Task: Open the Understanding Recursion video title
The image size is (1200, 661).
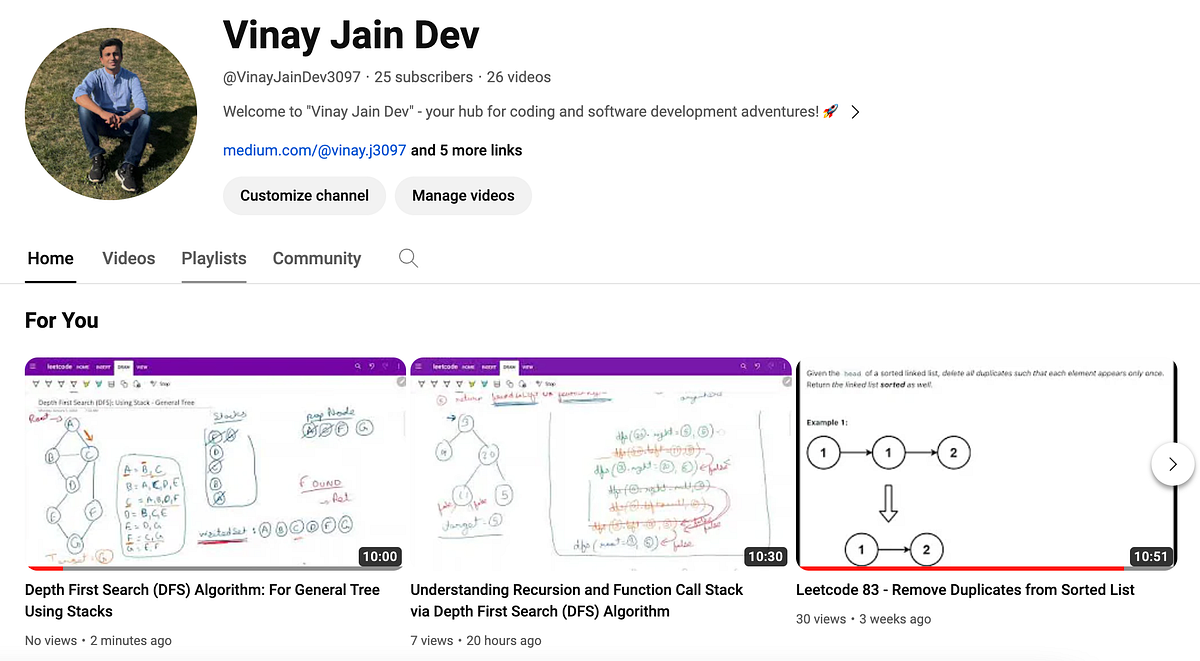Action: tap(576, 600)
